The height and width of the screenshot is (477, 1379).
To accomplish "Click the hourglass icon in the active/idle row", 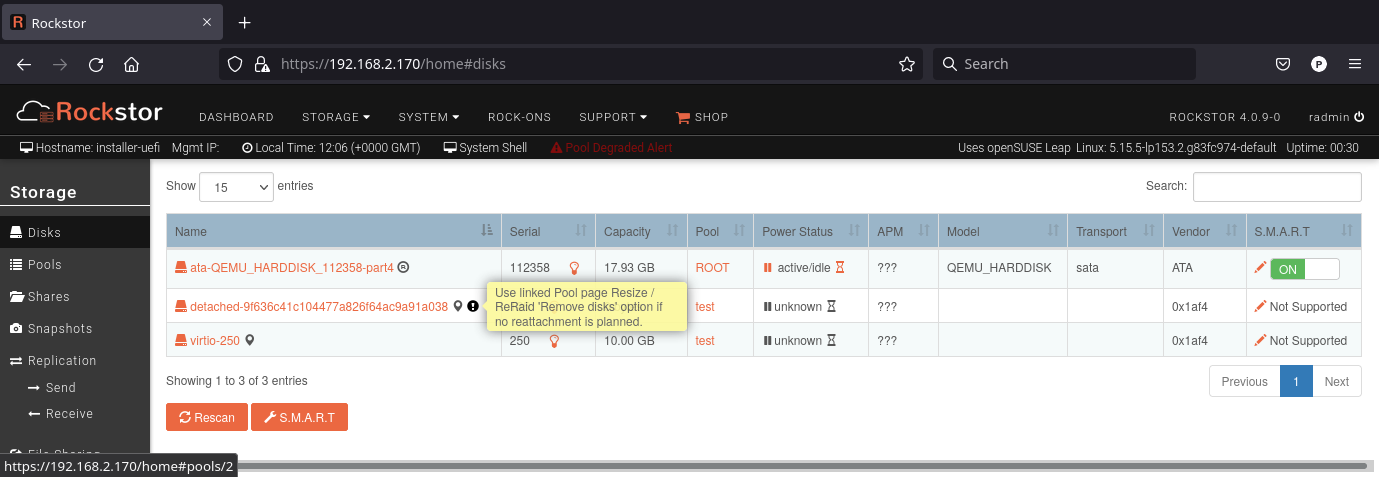I will click(841, 268).
